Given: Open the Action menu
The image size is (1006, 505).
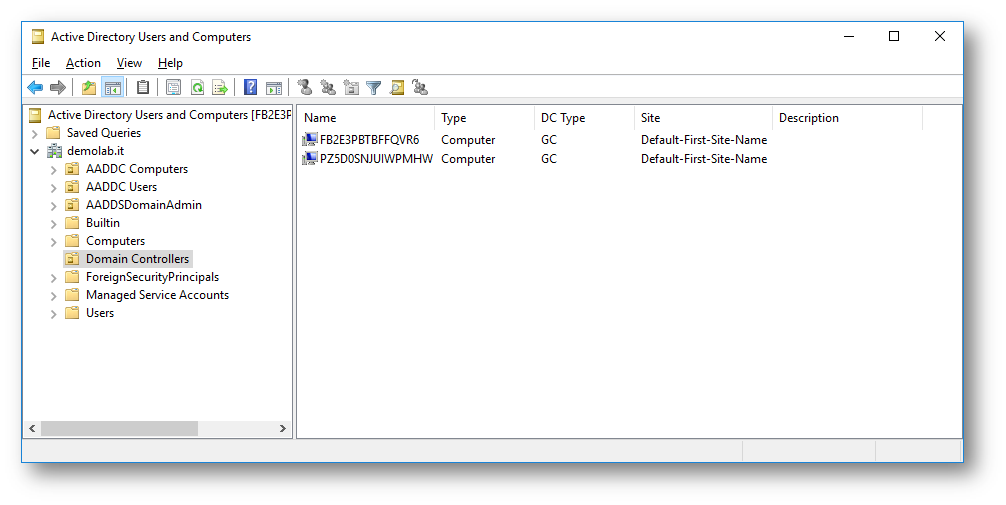Looking at the screenshot, I should point(83,63).
